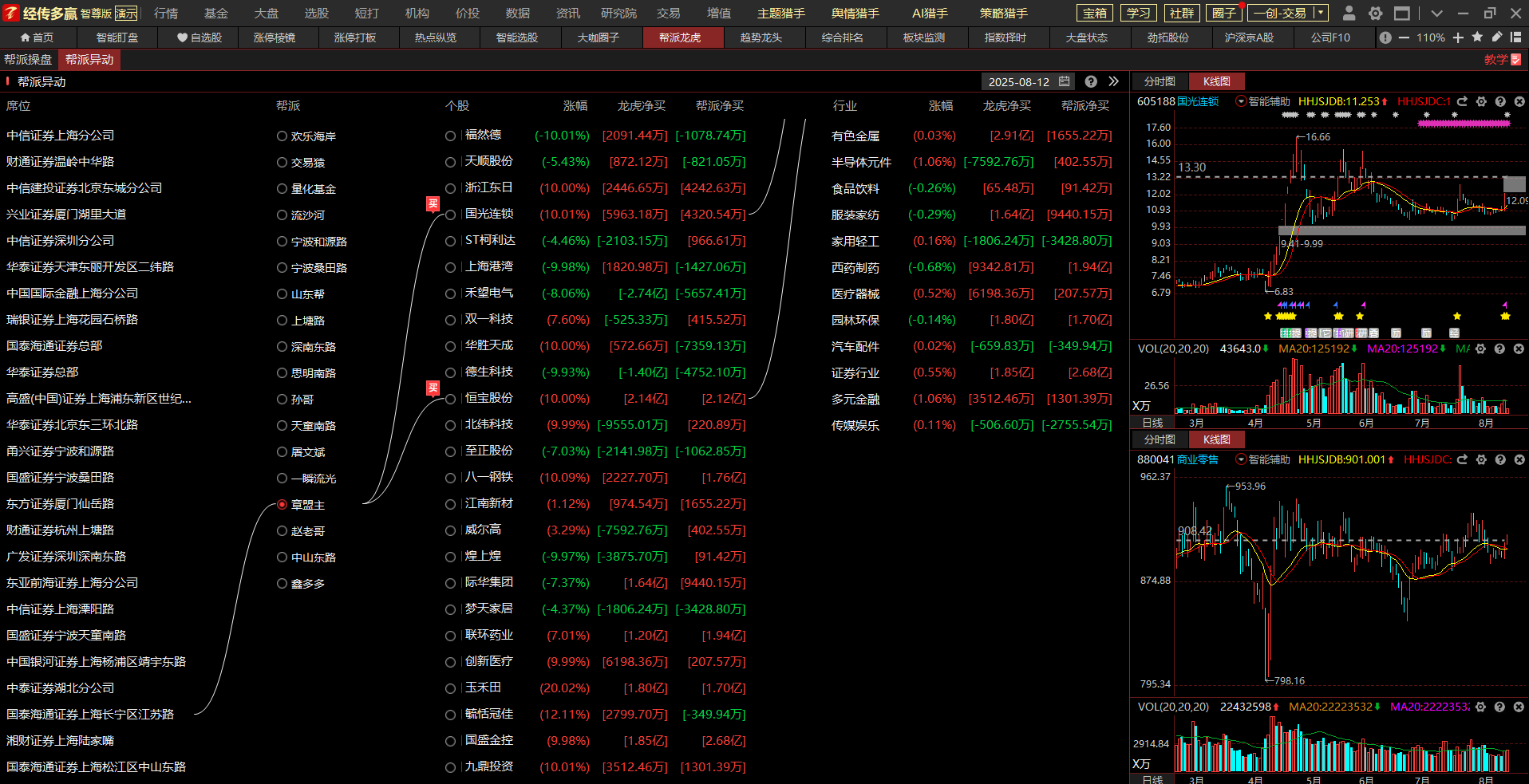Click the 圈子 button

pos(1224,13)
